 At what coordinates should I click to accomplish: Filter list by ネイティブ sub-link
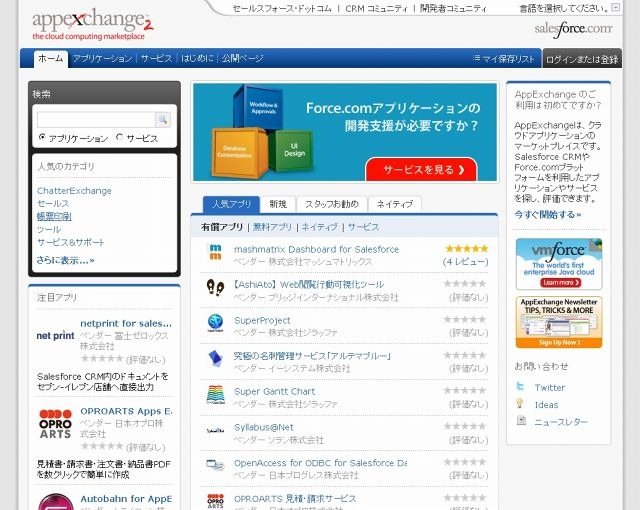tap(320, 227)
